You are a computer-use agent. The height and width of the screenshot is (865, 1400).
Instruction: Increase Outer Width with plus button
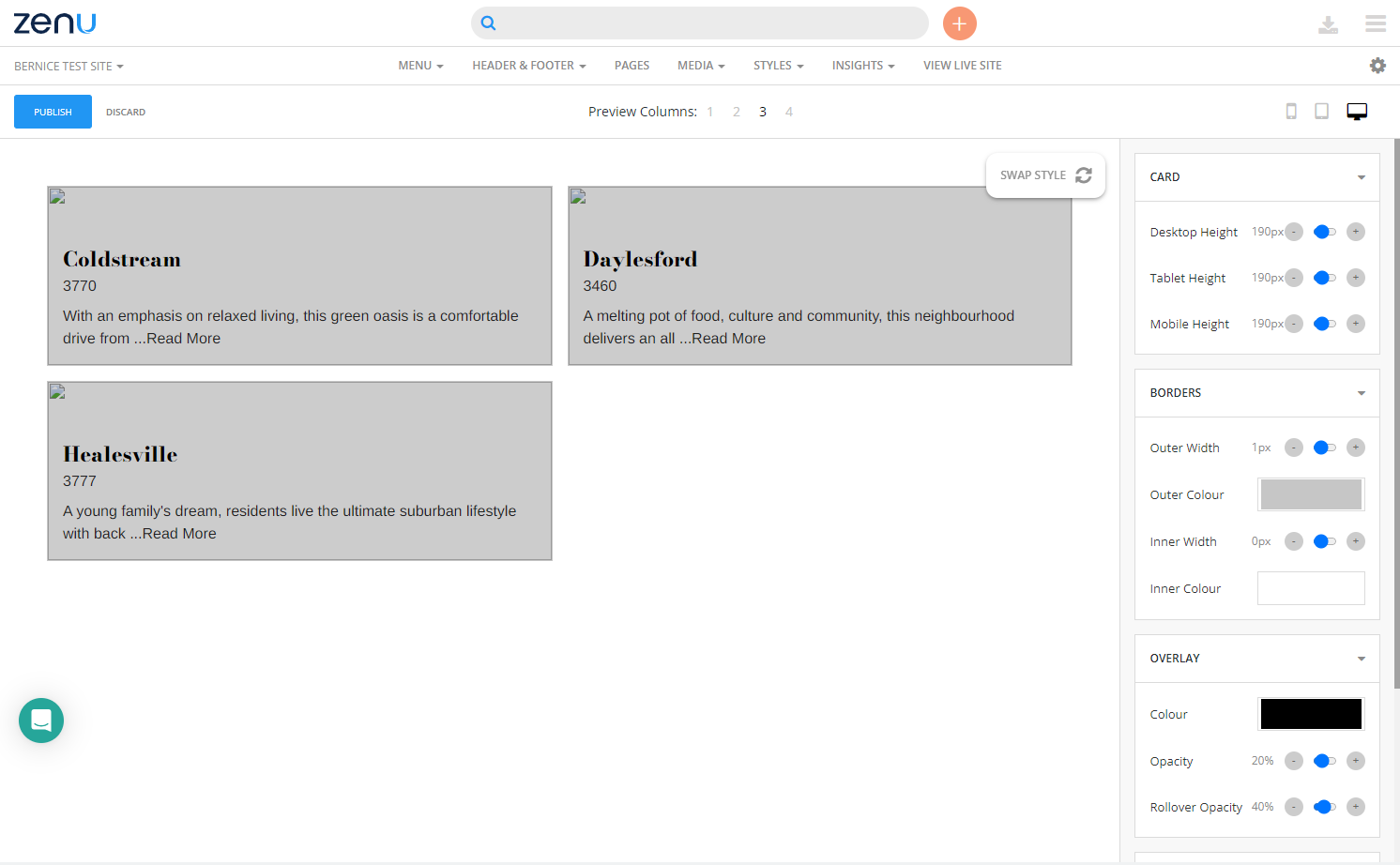pyautogui.click(x=1356, y=448)
